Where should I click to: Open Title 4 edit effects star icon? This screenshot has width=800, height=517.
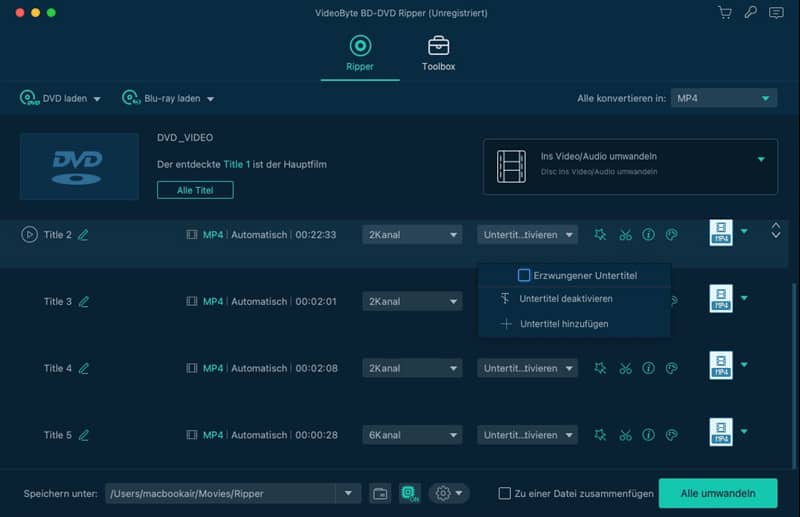click(600, 368)
